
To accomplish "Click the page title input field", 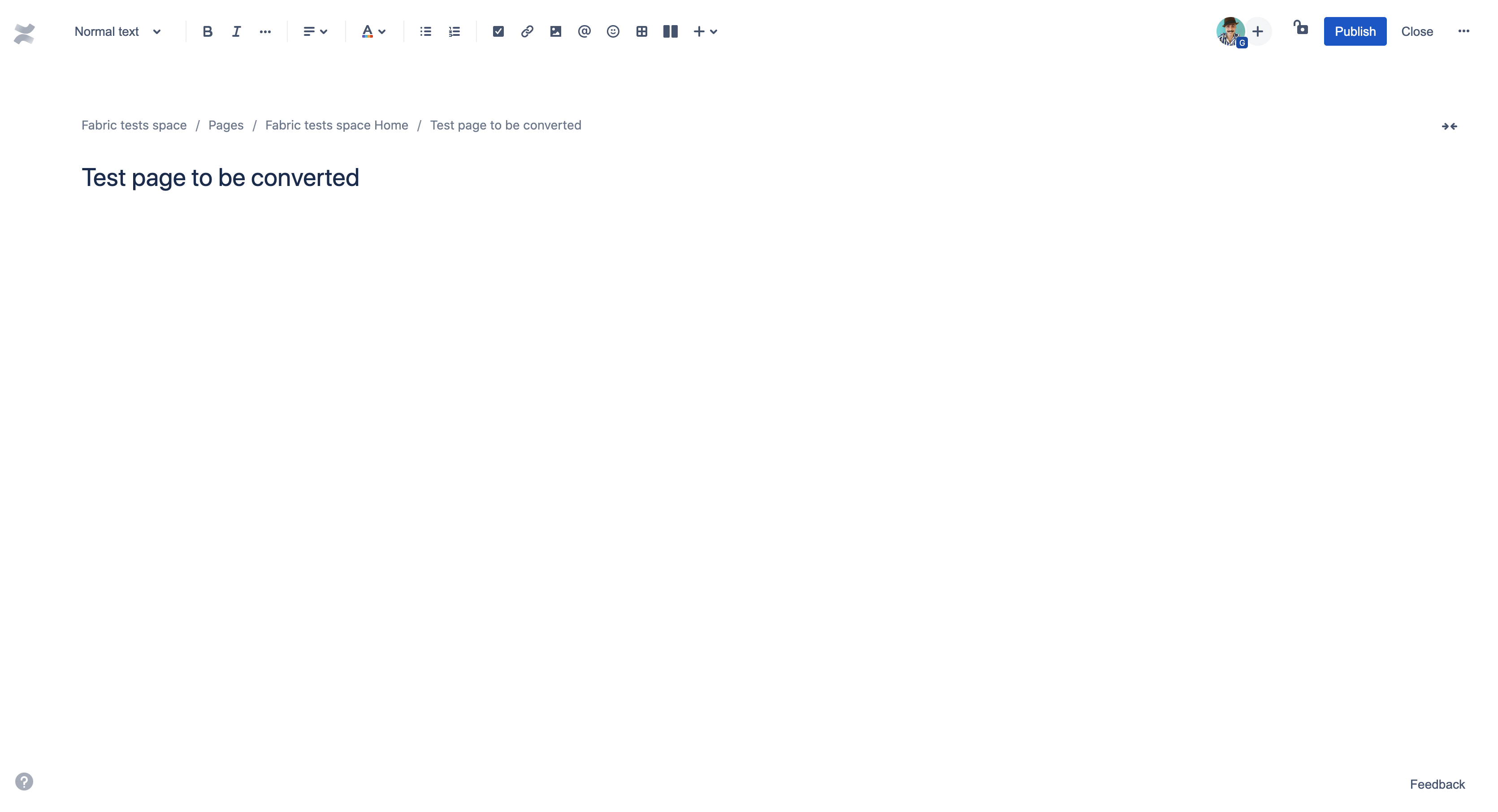I will [220, 177].
